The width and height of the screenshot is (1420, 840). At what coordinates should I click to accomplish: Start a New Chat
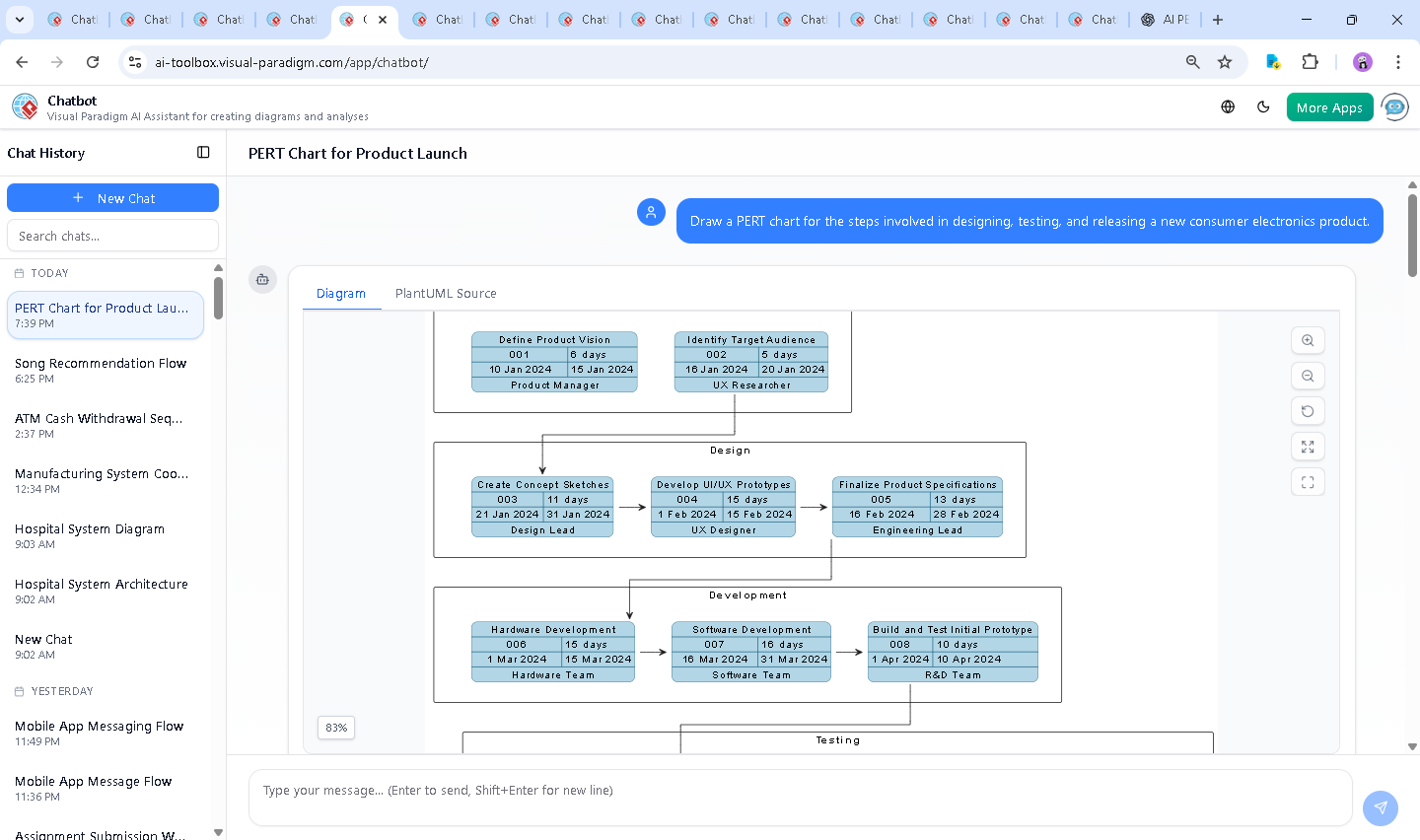(x=112, y=198)
